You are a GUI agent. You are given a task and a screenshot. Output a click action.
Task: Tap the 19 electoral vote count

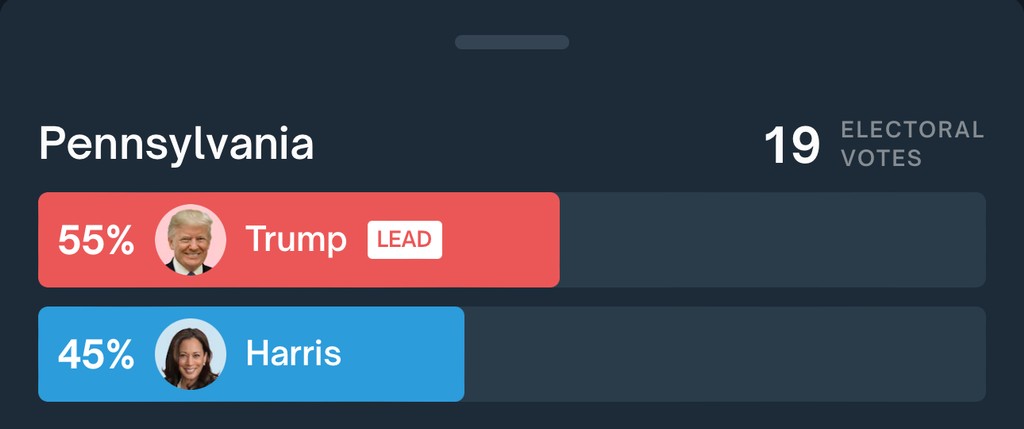point(792,145)
